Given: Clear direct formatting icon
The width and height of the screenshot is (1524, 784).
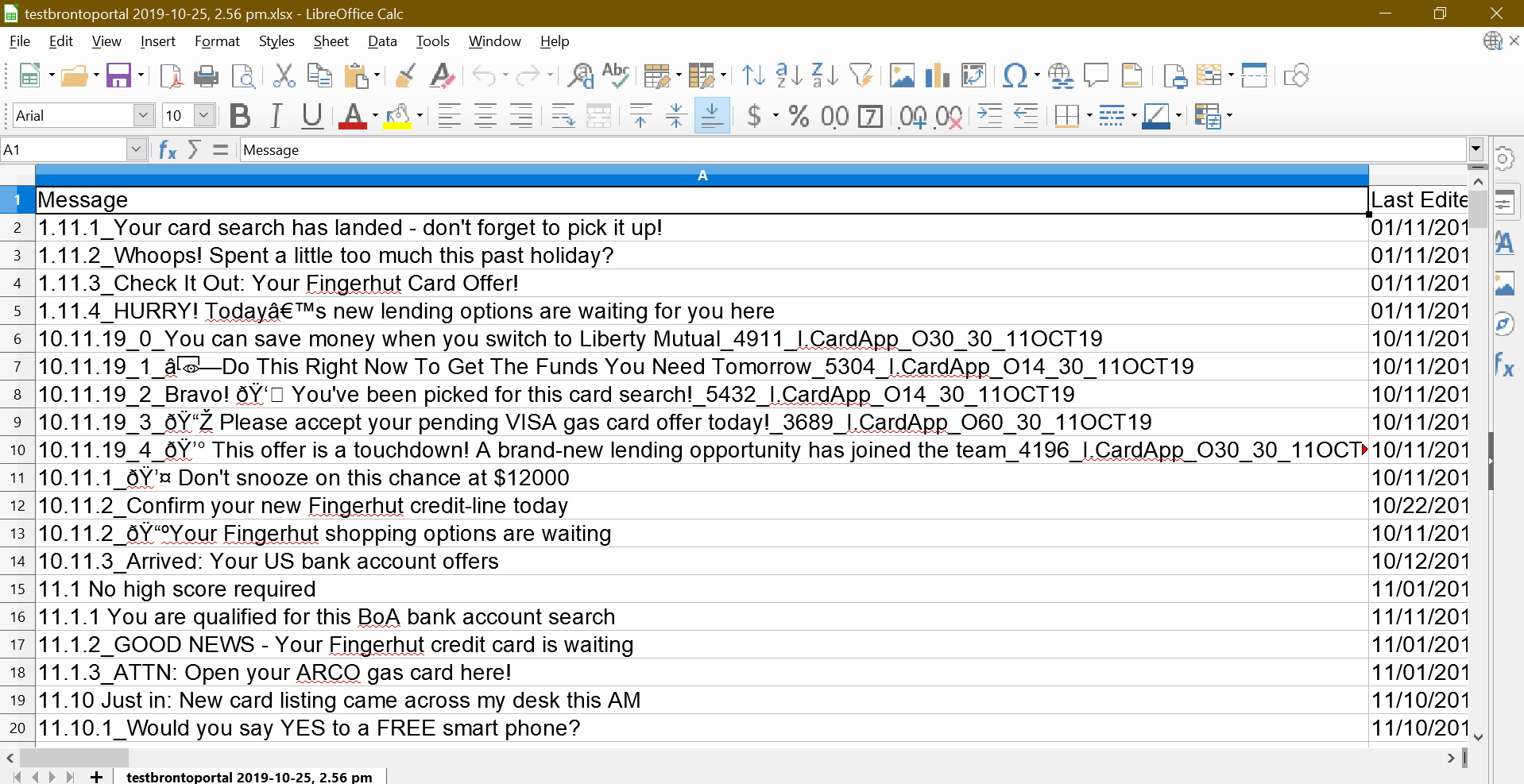Looking at the screenshot, I should pyautogui.click(x=442, y=75).
